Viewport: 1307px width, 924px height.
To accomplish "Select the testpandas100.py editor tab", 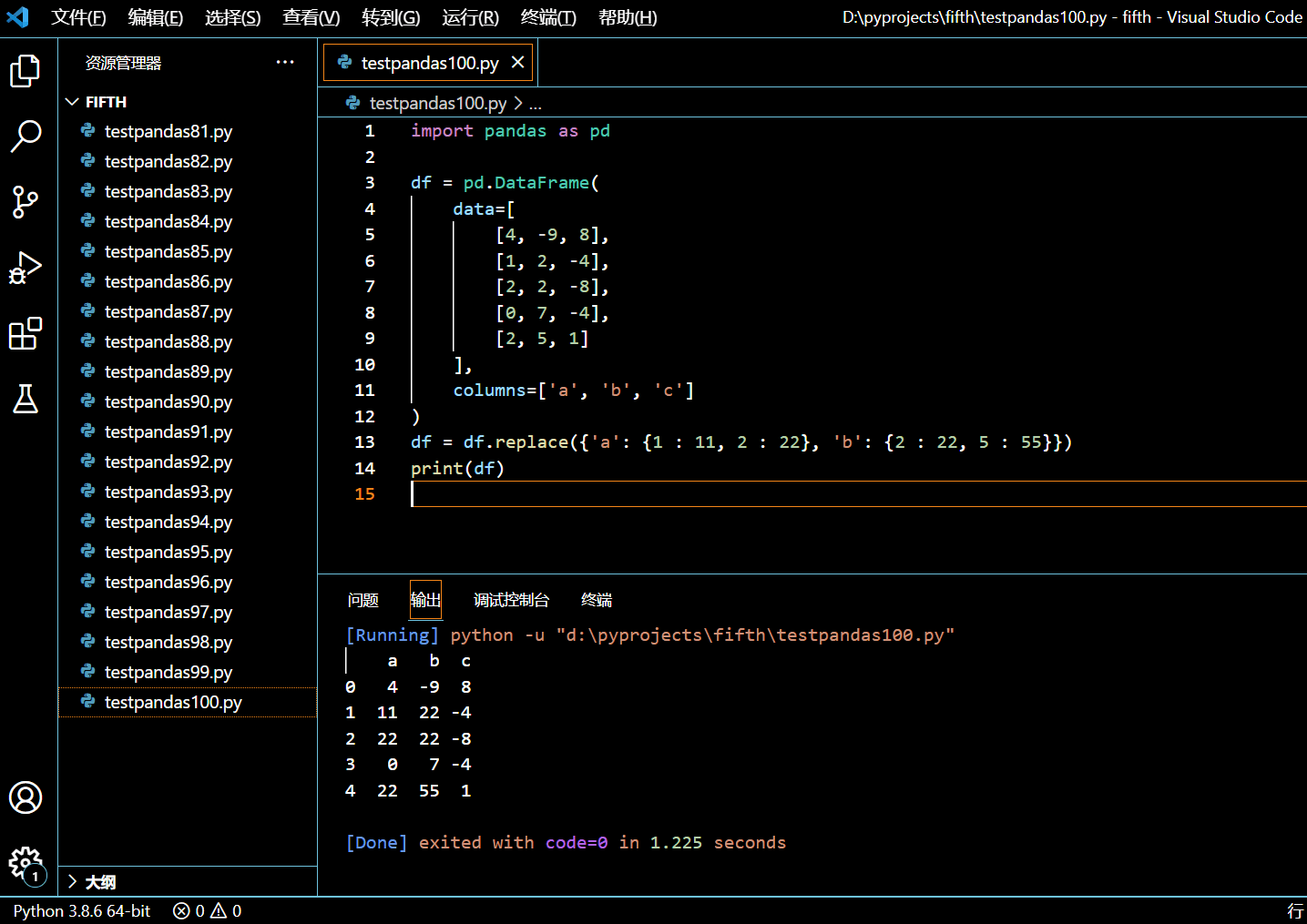I will click(x=428, y=62).
